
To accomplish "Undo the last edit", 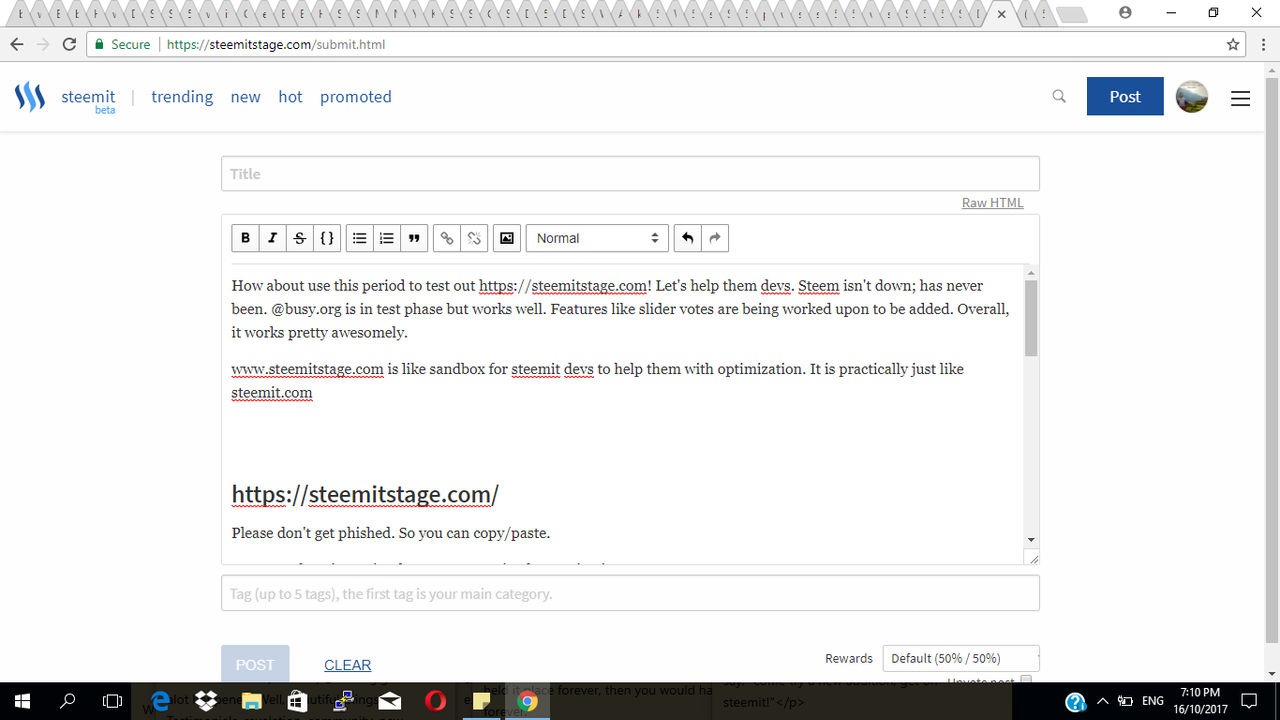I will pyautogui.click(x=687, y=238).
